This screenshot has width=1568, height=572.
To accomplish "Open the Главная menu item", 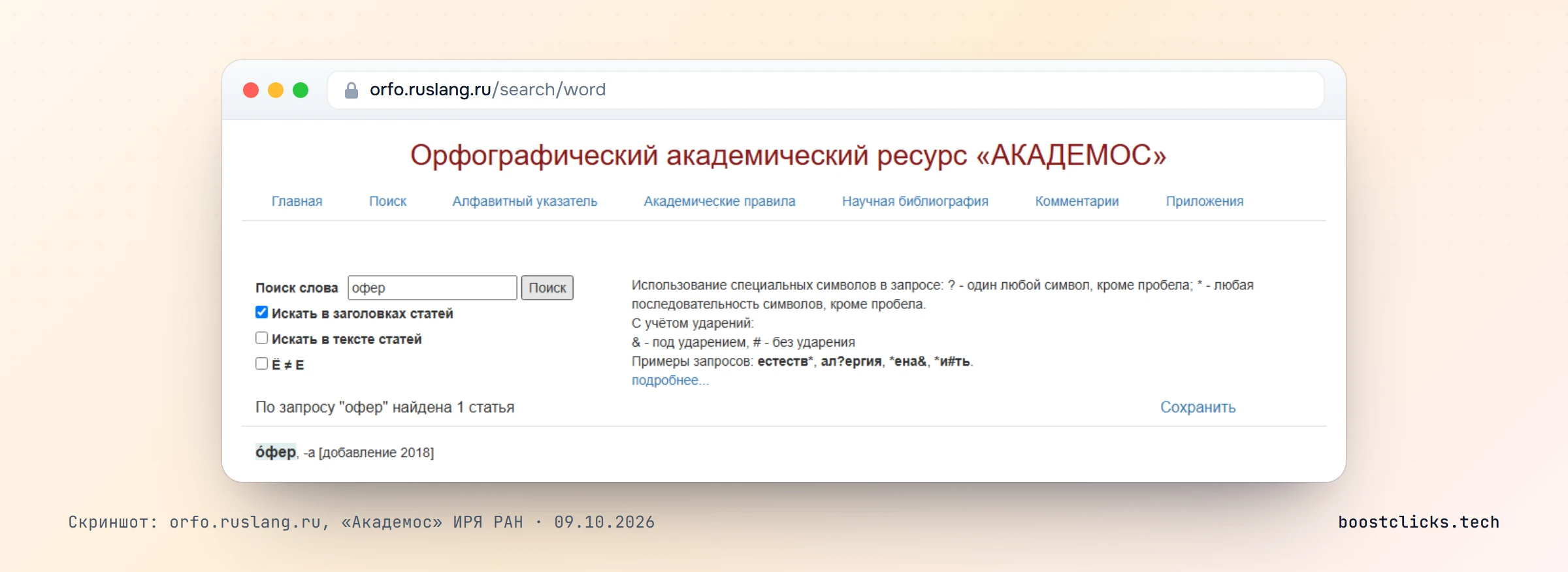I will [297, 201].
